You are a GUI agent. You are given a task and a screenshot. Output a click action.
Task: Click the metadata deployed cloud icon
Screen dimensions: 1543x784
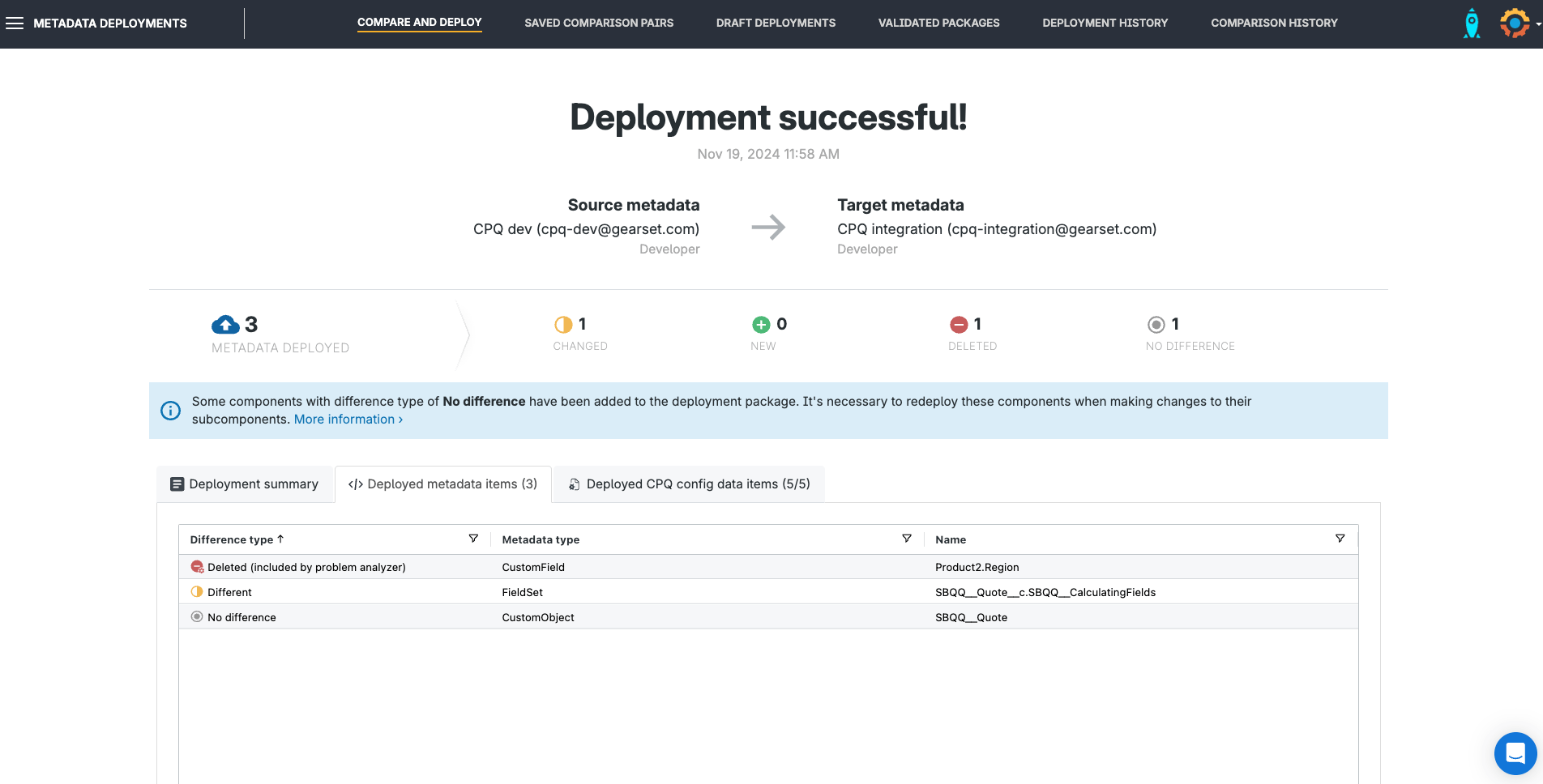click(225, 325)
